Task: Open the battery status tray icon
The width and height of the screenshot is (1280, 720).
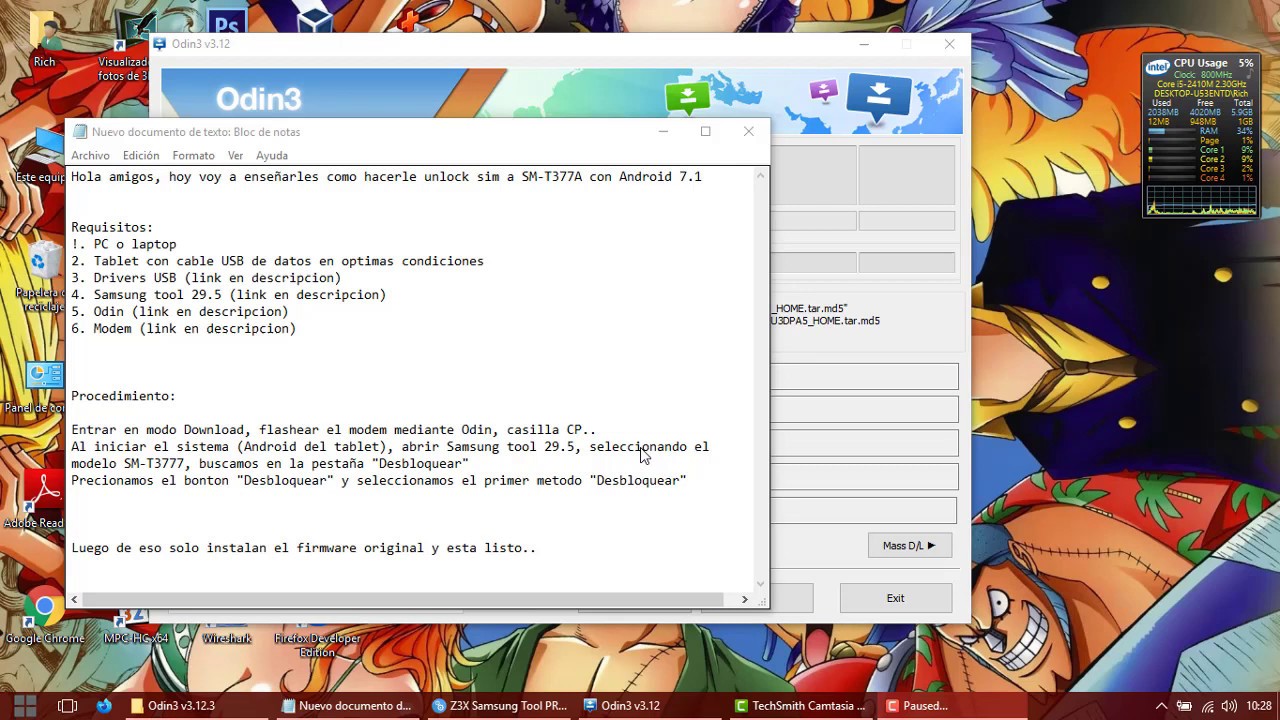Action: pos(1184,705)
